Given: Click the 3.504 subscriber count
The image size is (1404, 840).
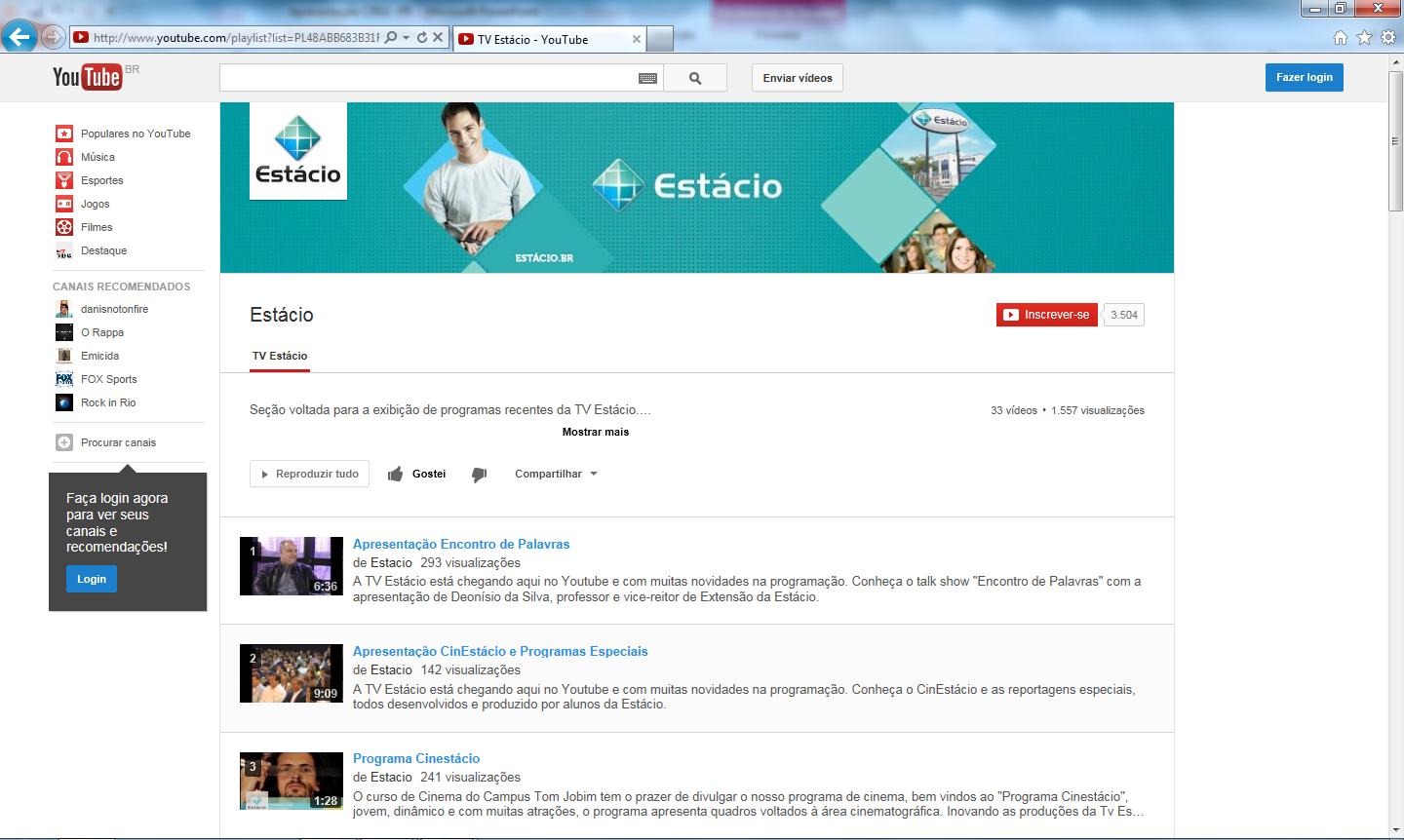Looking at the screenshot, I should pyautogui.click(x=1123, y=315).
